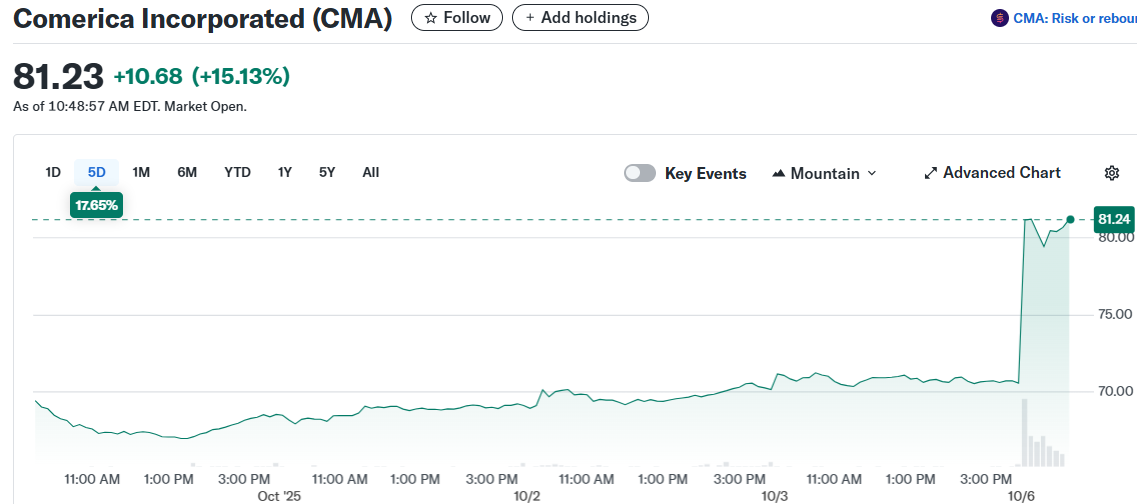Screen dimensions: 1137x504
Task: Click the Mountain chart type icon
Action: pyautogui.click(x=779, y=173)
